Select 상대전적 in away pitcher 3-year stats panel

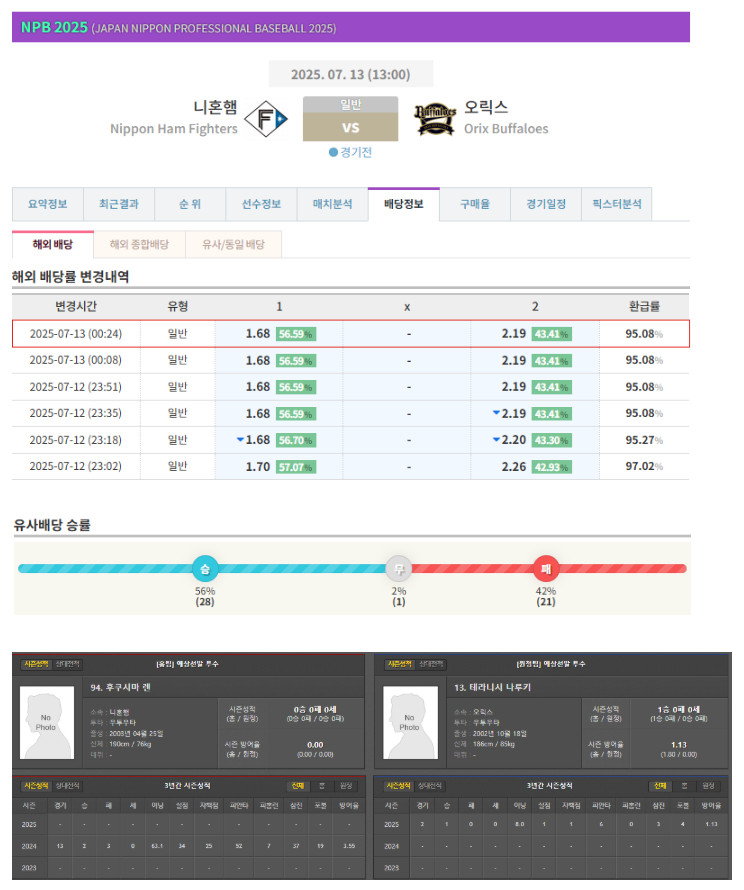(430, 786)
